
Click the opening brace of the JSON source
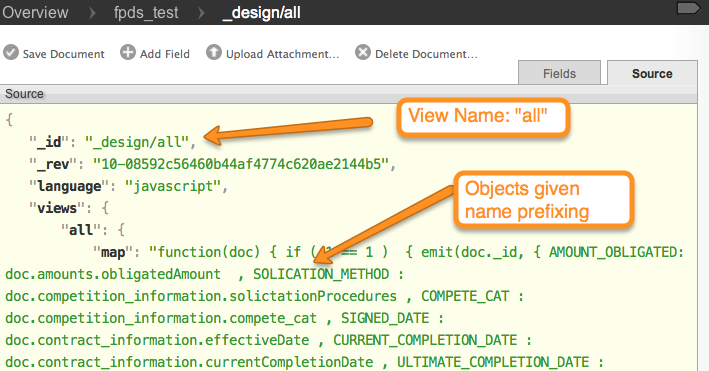tap(9, 120)
